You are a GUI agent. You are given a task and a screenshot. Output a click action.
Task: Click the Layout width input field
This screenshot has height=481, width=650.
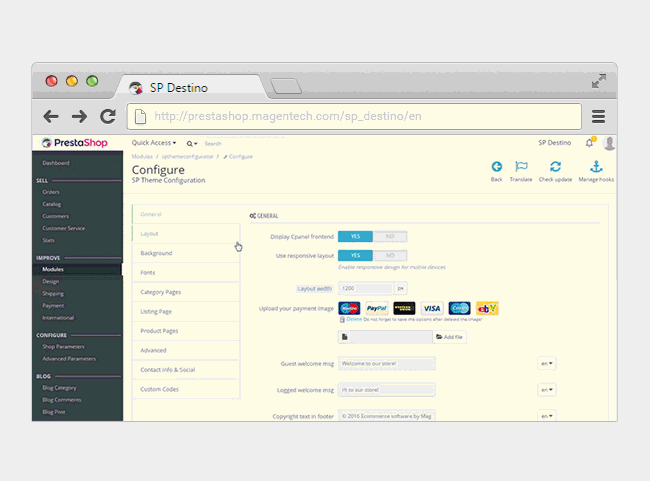[x=366, y=288]
